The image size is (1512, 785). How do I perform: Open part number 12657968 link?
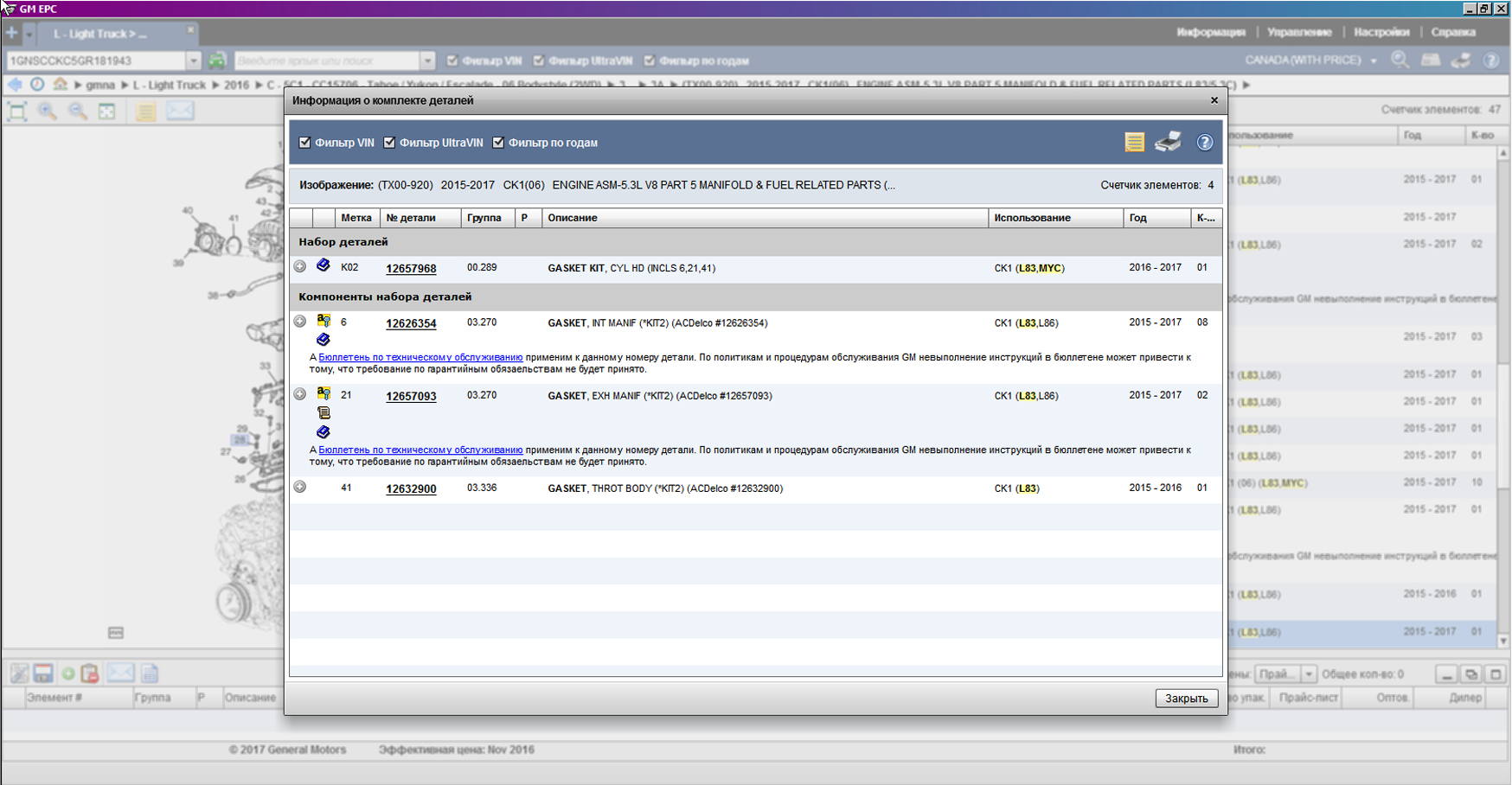(411, 269)
